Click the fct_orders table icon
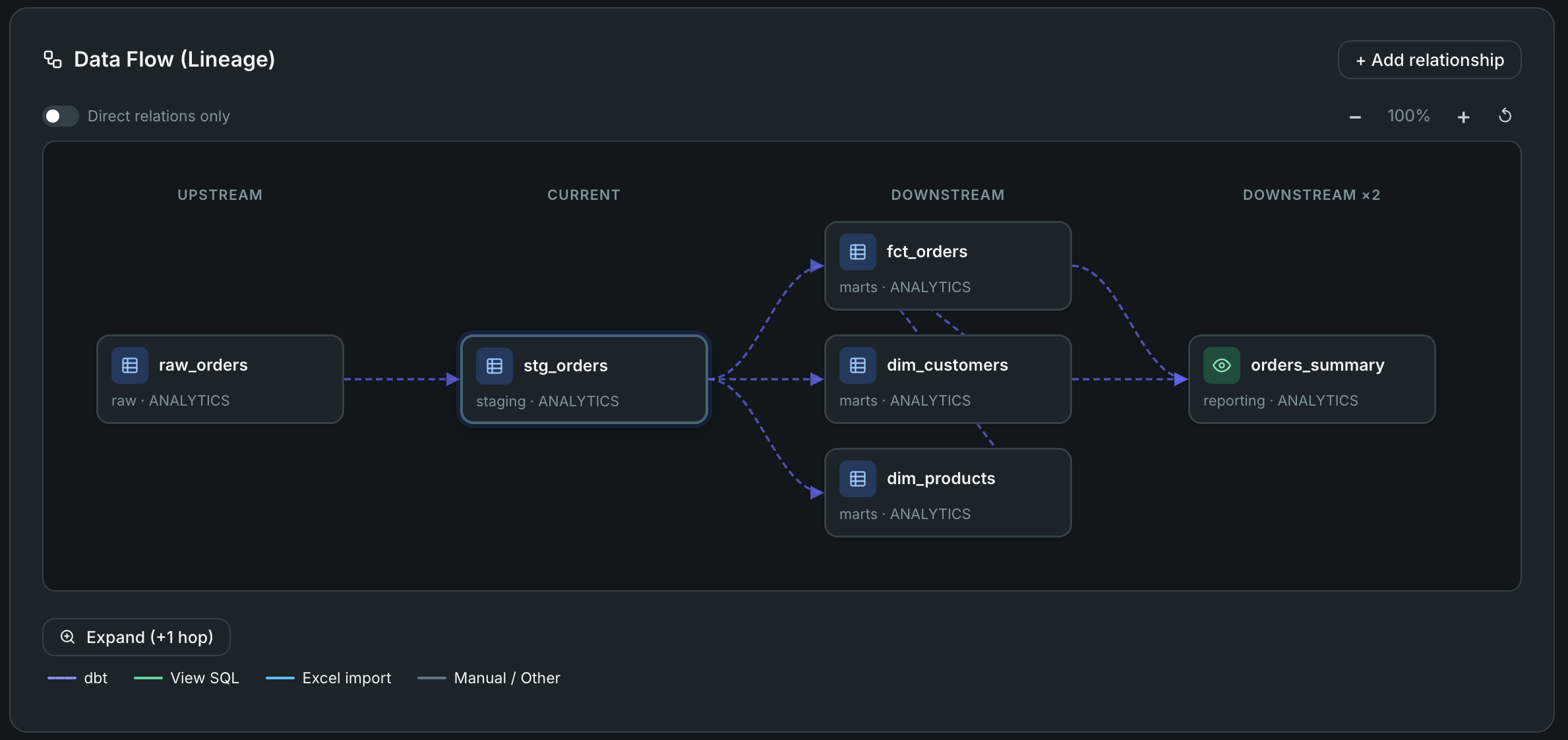 coord(858,252)
